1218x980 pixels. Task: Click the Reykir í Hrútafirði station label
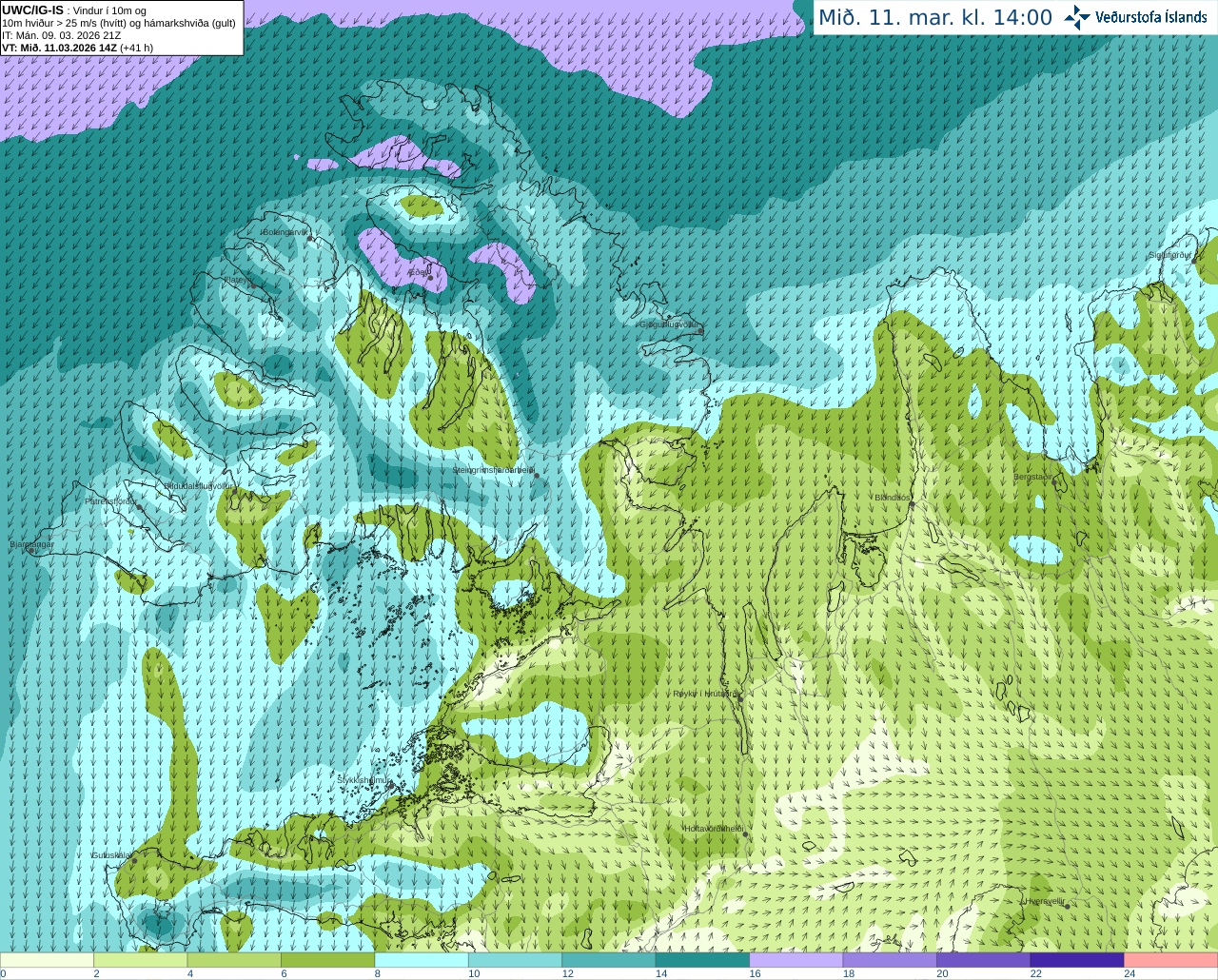[704, 694]
